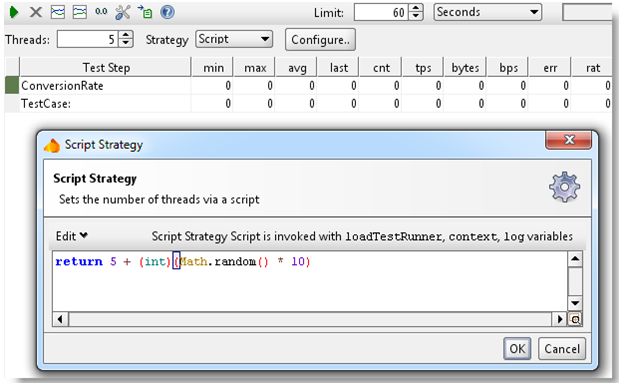
Task: Open online help question mark icon
Action: (167, 12)
